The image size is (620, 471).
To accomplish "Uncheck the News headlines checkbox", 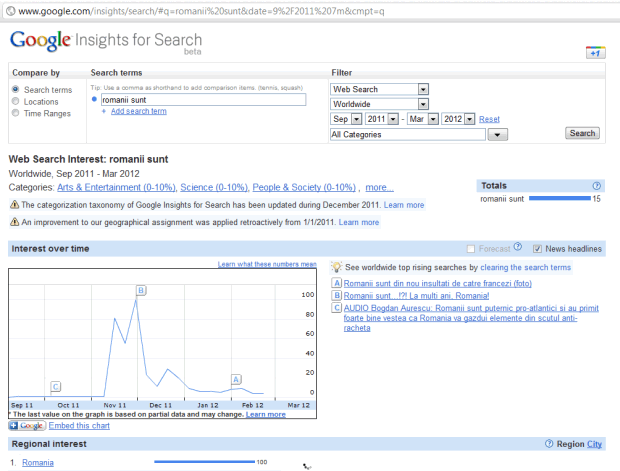I will coord(538,248).
